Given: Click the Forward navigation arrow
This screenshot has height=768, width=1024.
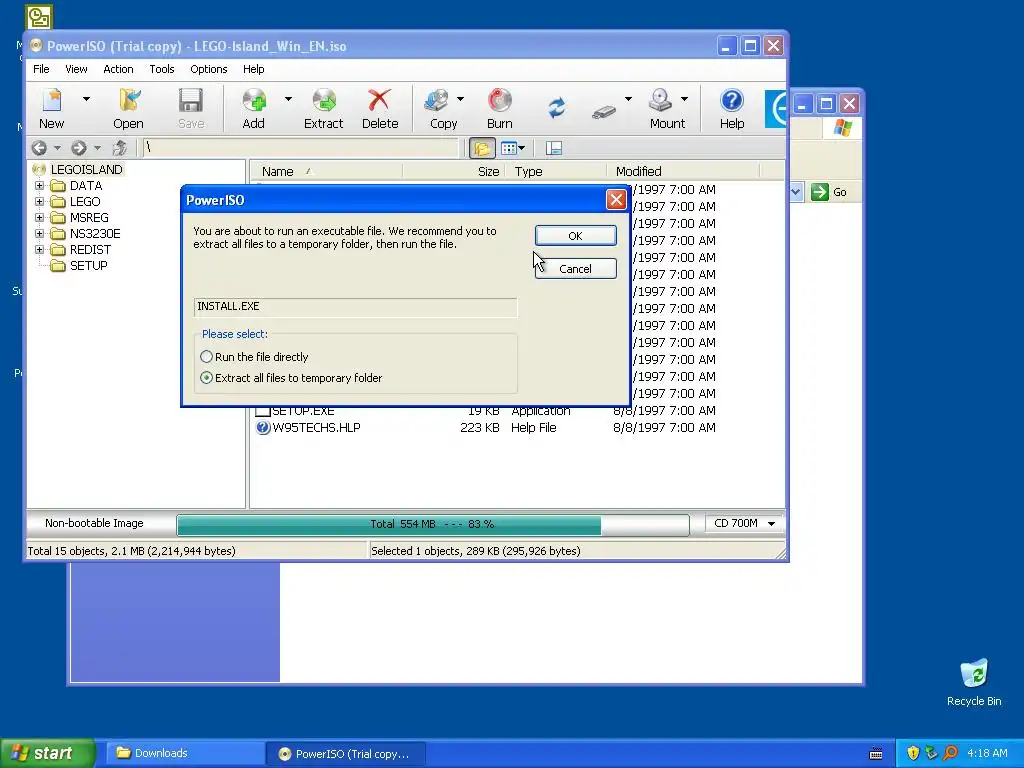Looking at the screenshot, I should pyautogui.click(x=79, y=148).
